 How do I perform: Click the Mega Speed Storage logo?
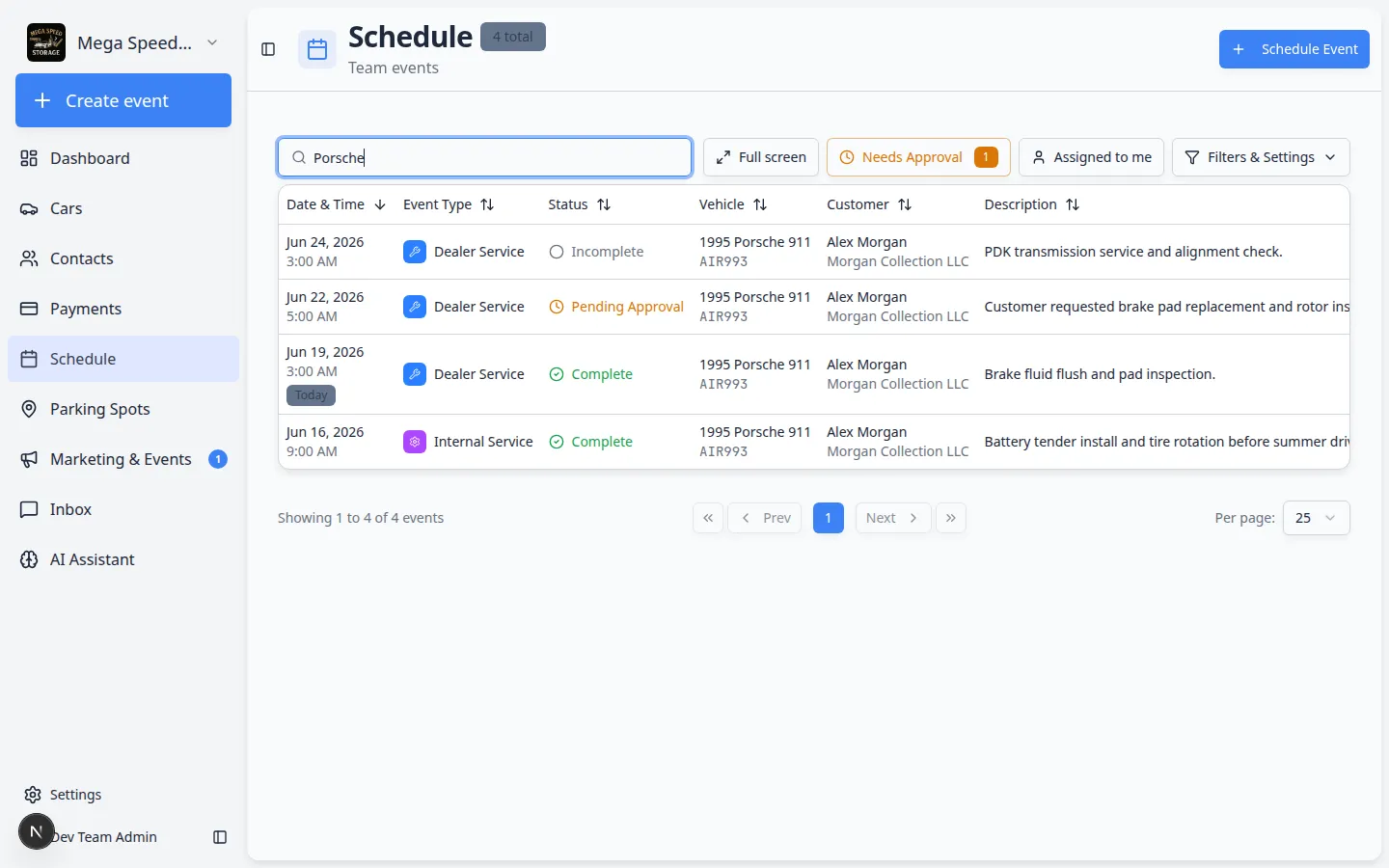[46, 42]
